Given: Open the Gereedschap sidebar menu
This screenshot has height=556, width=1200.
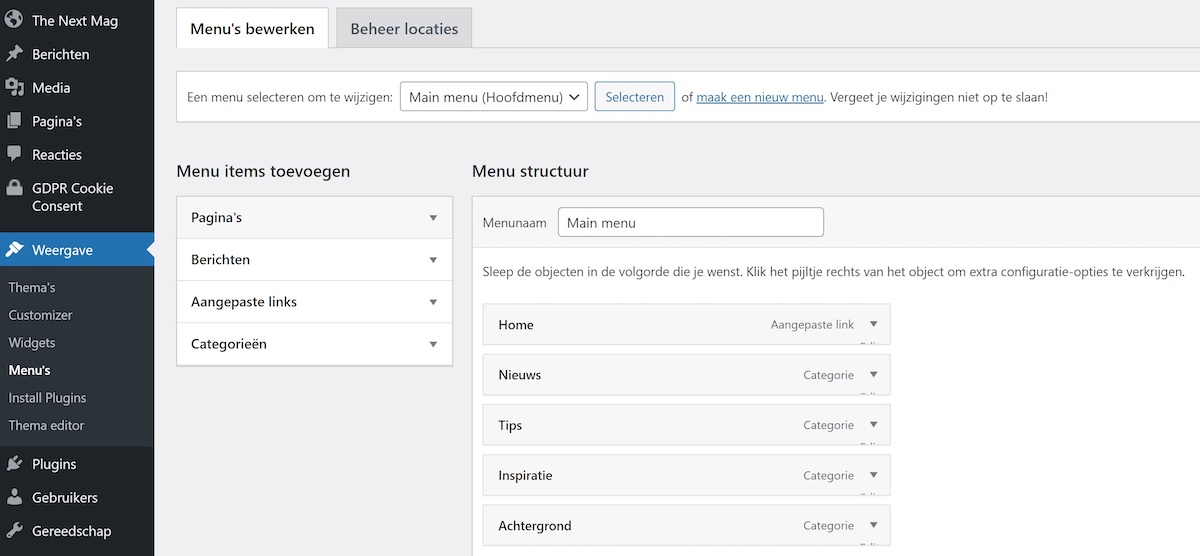Looking at the screenshot, I should 71,531.
